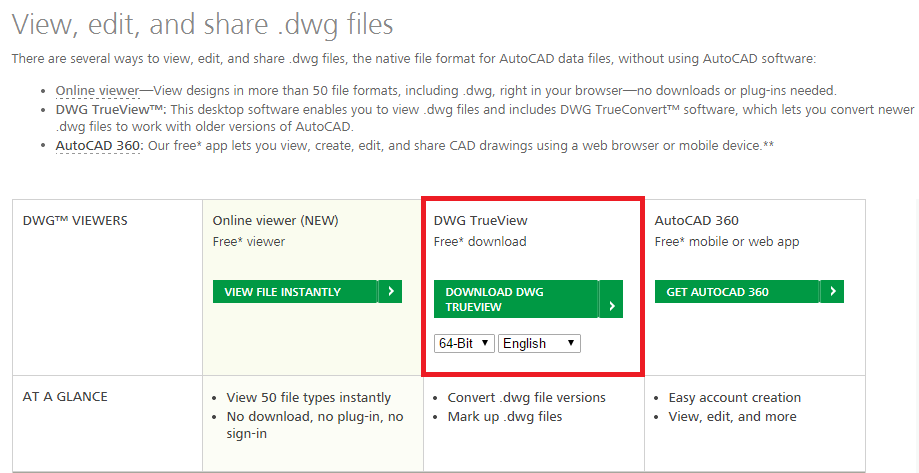Click the 'AutoCAD 360' column title in table
This screenshot has width=919, height=473.
tap(696, 220)
